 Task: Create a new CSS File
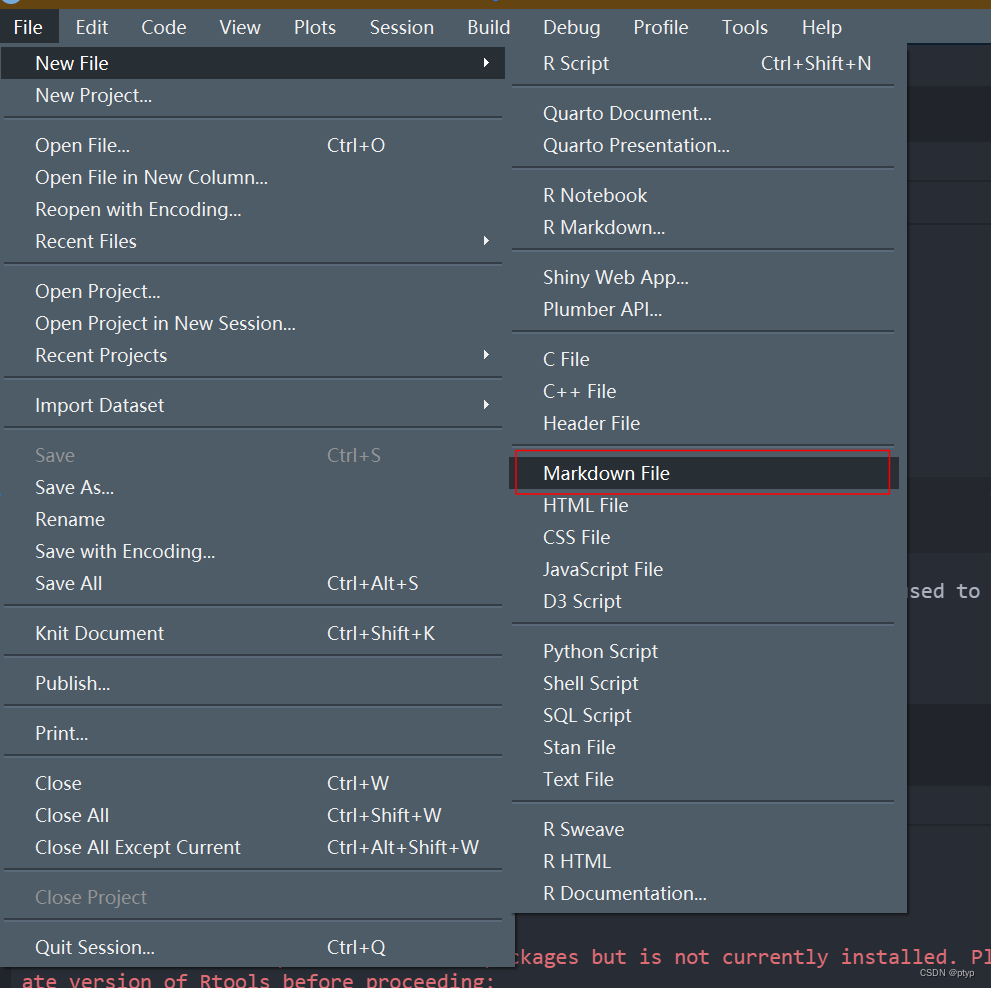pos(703,537)
